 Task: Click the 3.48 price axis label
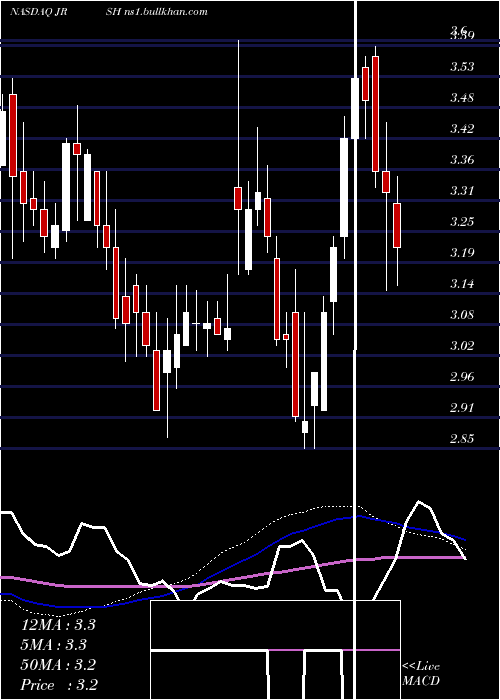[462, 98]
